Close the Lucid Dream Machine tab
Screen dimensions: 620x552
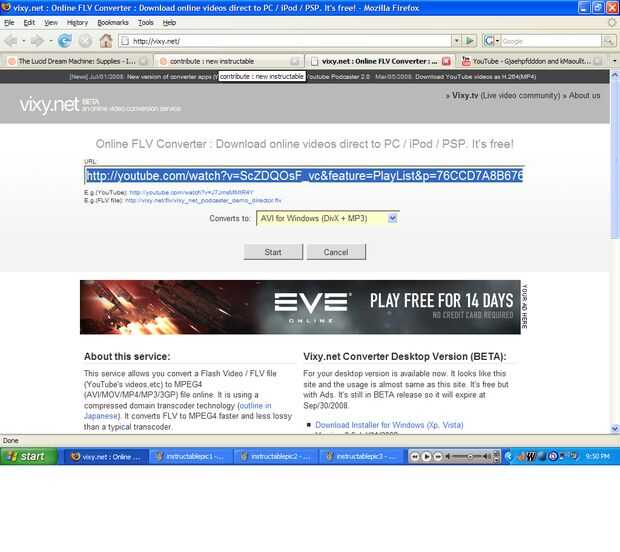pos(143,61)
